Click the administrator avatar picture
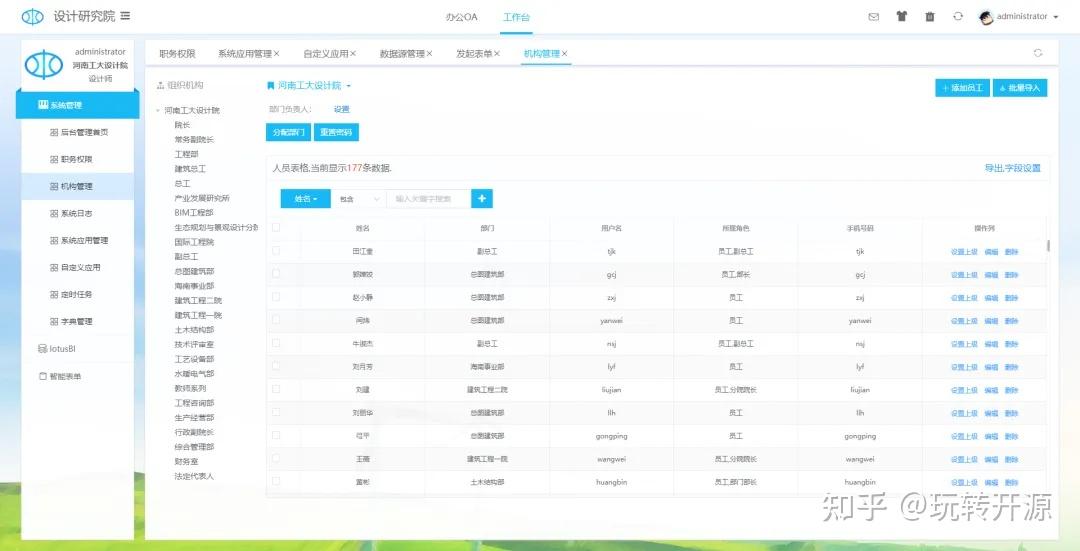The height and width of the screenshot is (551, 1080). tap(986, 17)
